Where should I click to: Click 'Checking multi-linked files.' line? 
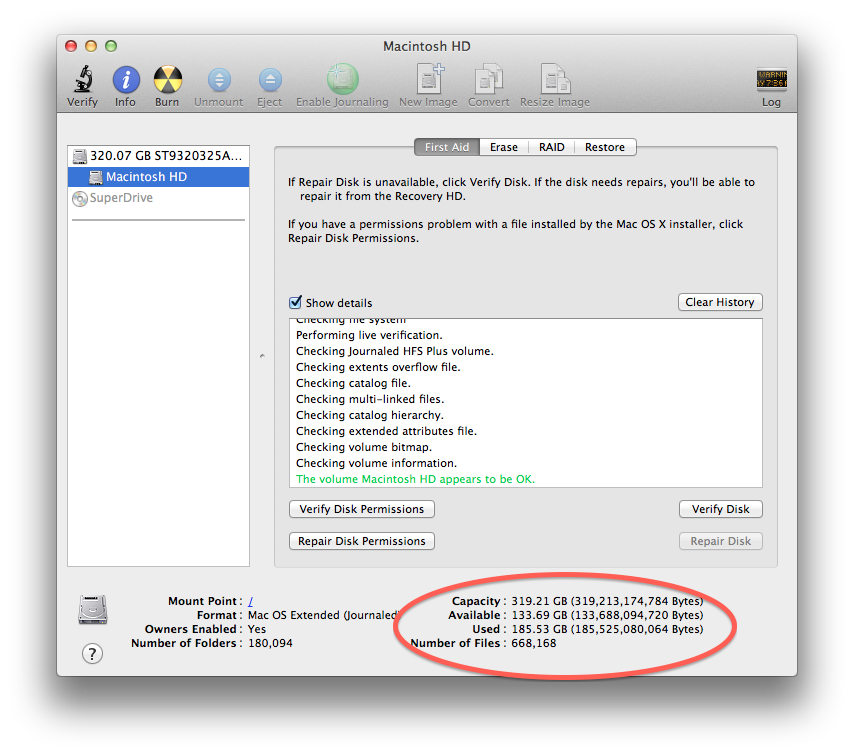[x=370, y=399]
